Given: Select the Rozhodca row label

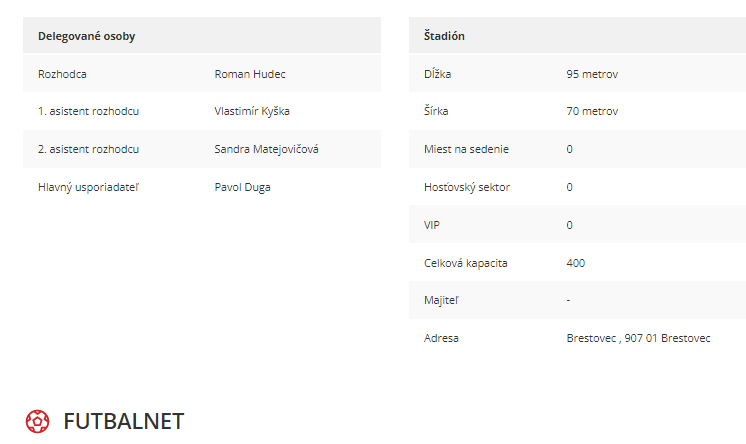Looking at the screenshot, I should click(x=62, y=74).
